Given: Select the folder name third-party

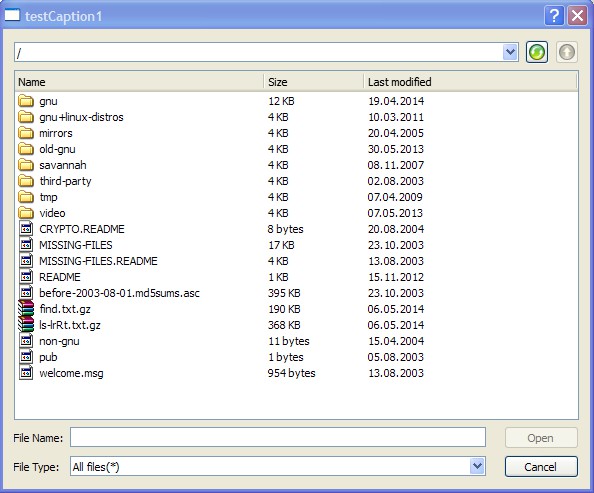Looking at the screenshot, I should pyautogui.click(x=66, y=182).
